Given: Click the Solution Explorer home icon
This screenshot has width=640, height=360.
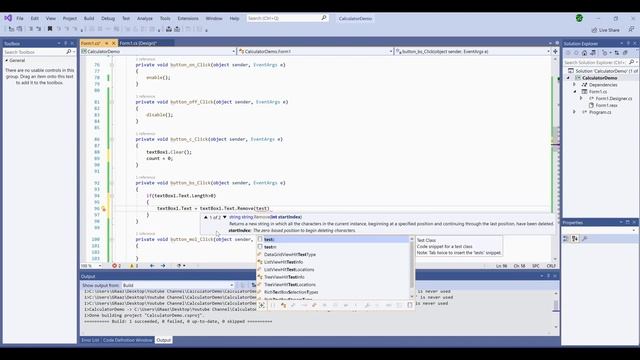Looking at the screenshot, I should click(x=584, y=53).
